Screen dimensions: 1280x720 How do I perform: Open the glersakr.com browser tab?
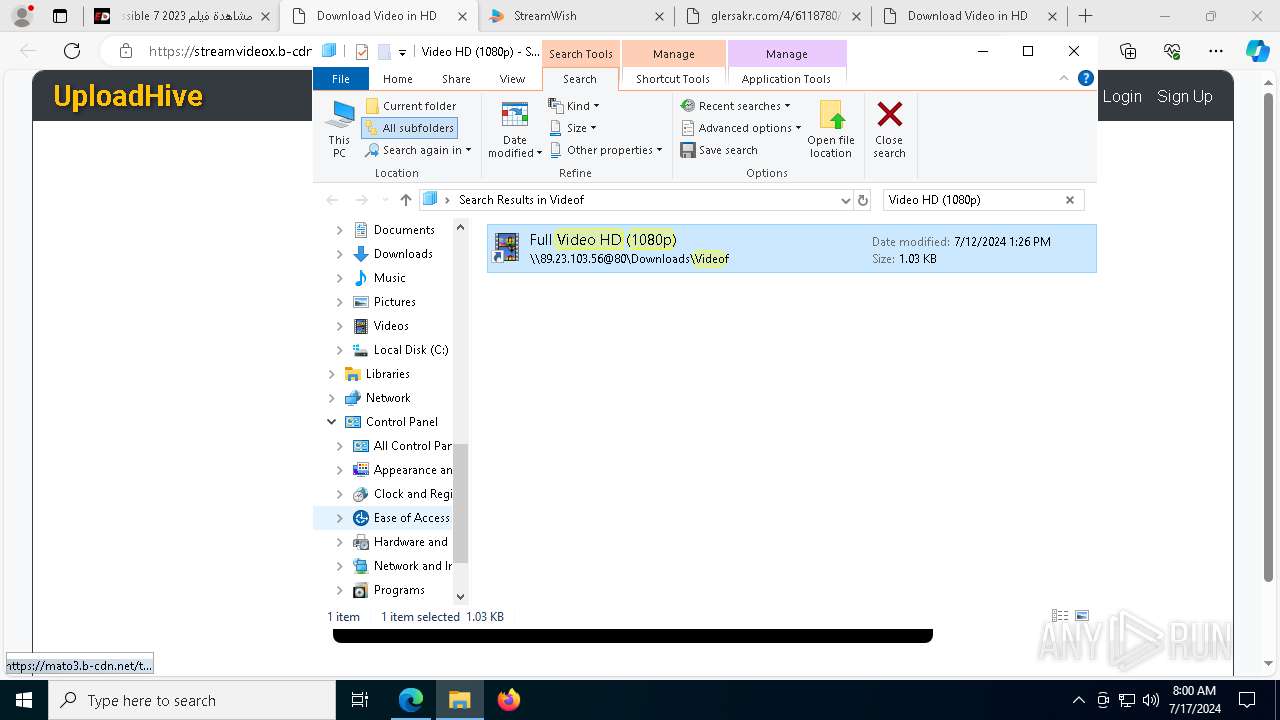[773, 16]
